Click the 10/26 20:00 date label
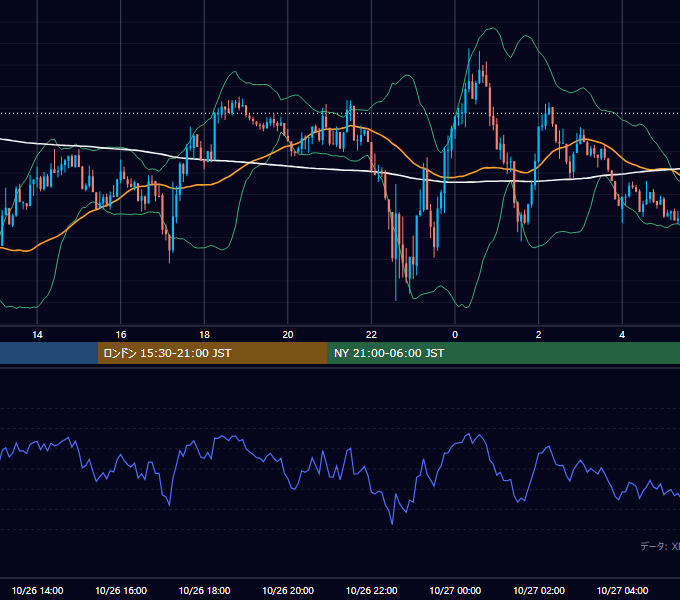The height and width of the screenshot is (600, 680). pyautogui.click(x=288, y=590)
